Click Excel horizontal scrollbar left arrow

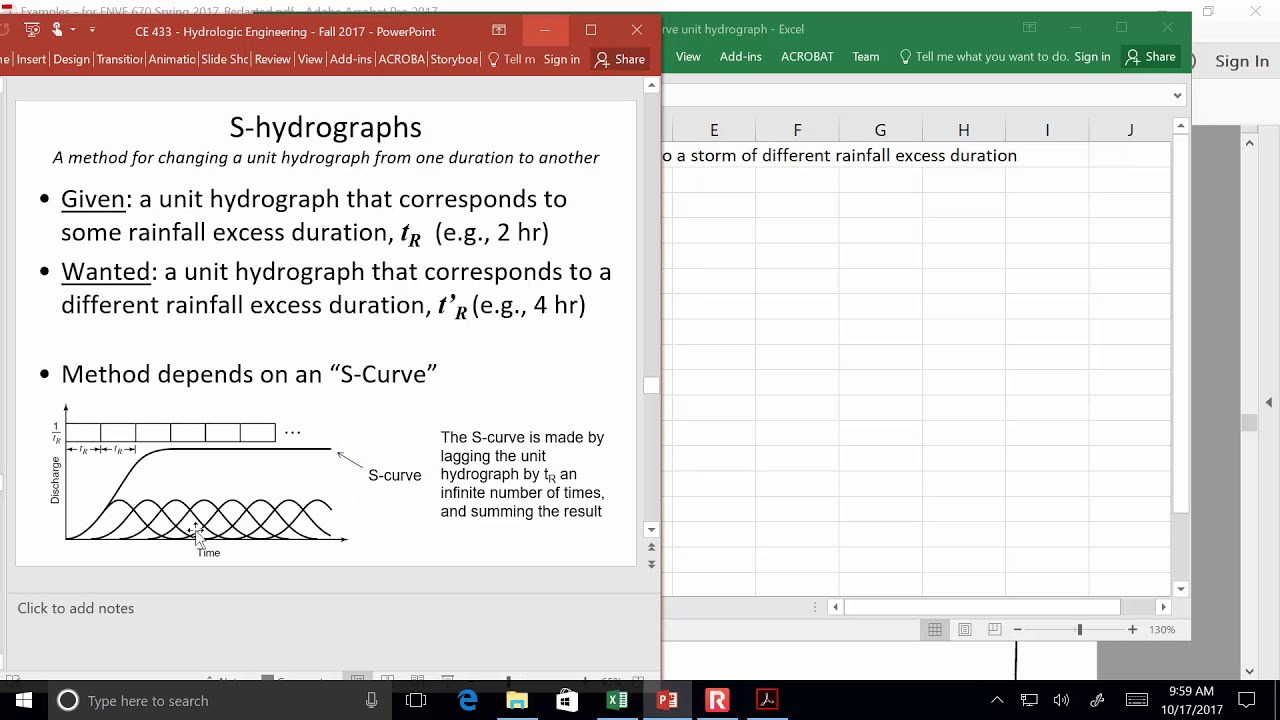(835, 607)
